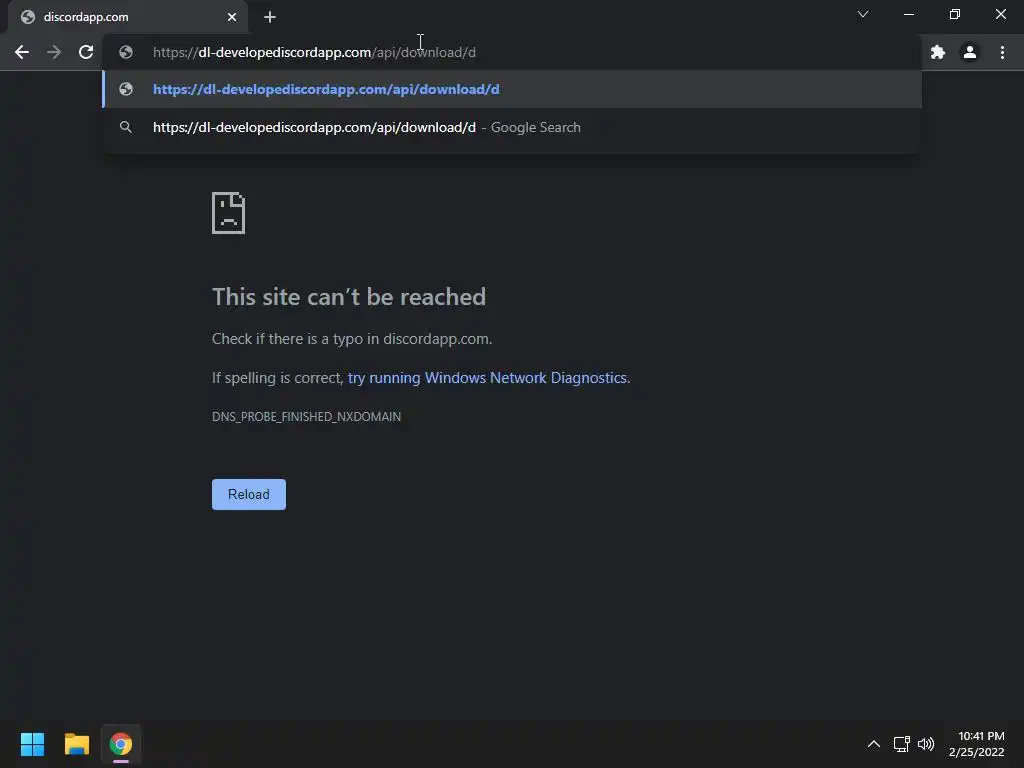Open a new tab with plus button
Screen dimensions: 1024x768
tap(270, 18)
